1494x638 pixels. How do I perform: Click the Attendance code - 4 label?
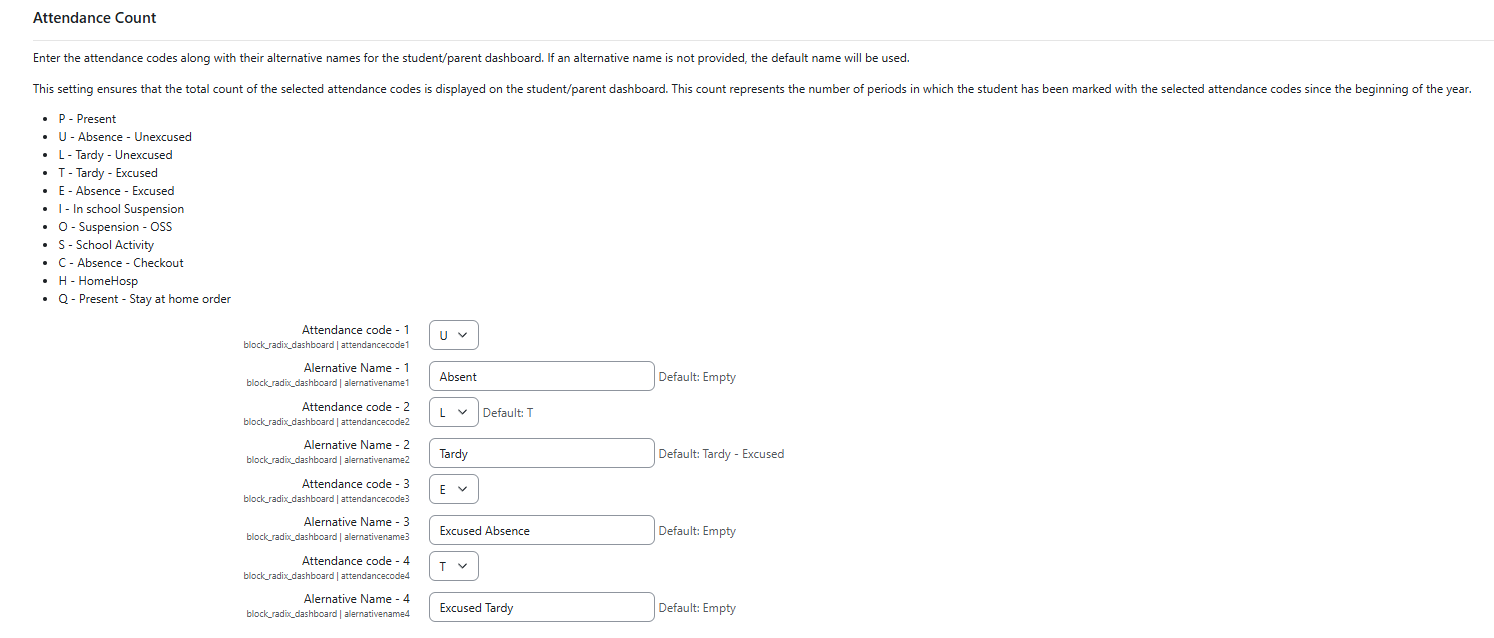point(355,561)
